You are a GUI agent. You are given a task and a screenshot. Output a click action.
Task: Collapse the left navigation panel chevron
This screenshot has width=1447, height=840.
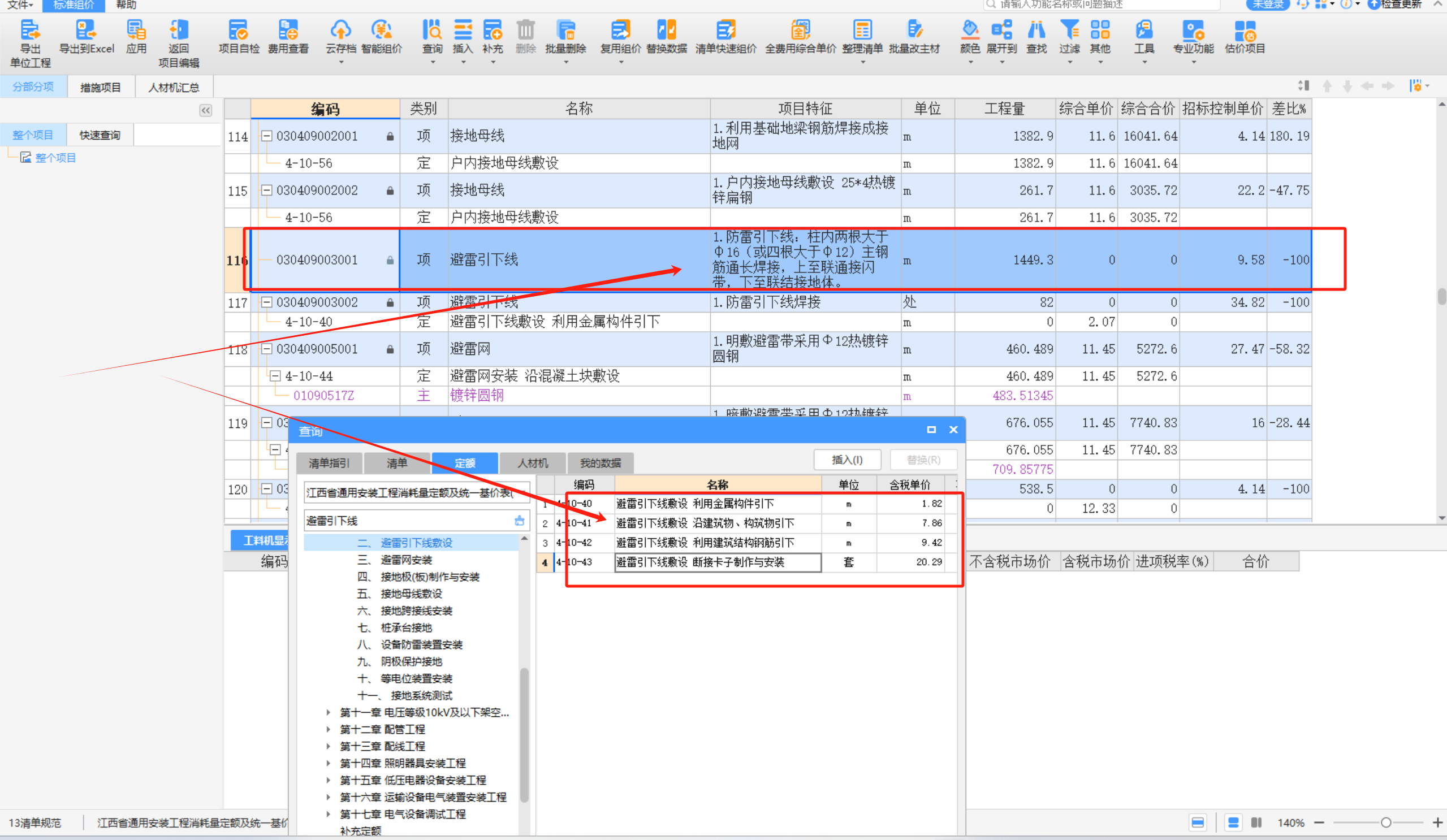206,110
